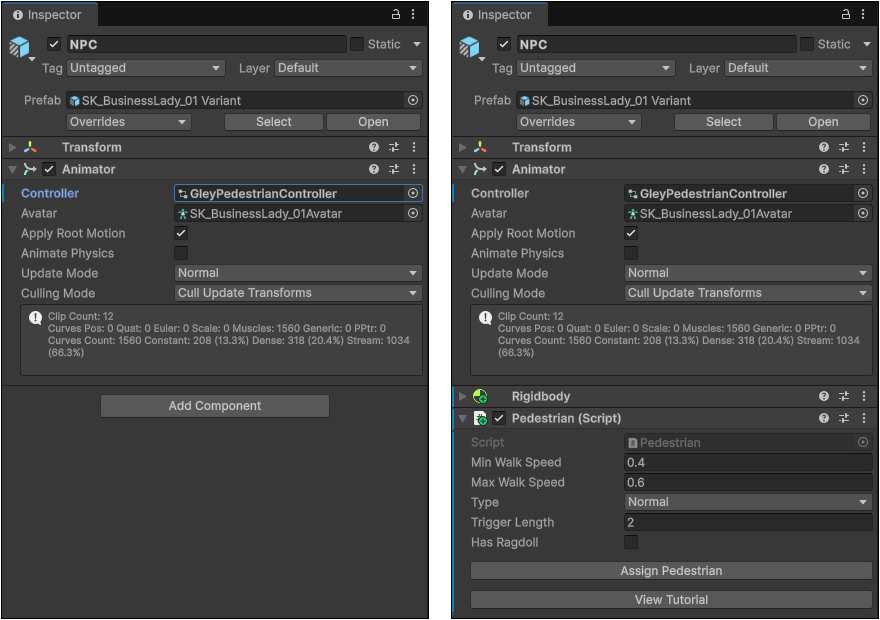This screenshot has height=620, width=880.
Task: Open Rigidbody presets icon
Action: point(844,396)
